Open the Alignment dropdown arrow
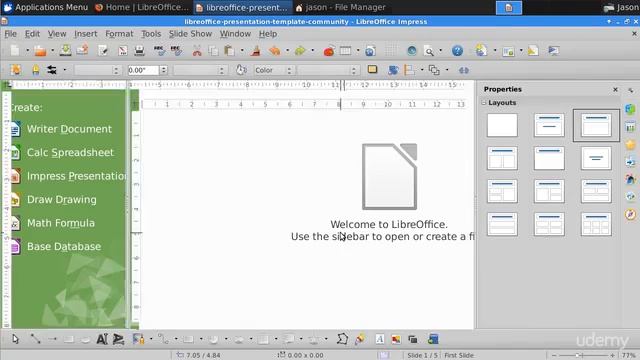Screen dimensions: 640x360 (x=422, y=70)
